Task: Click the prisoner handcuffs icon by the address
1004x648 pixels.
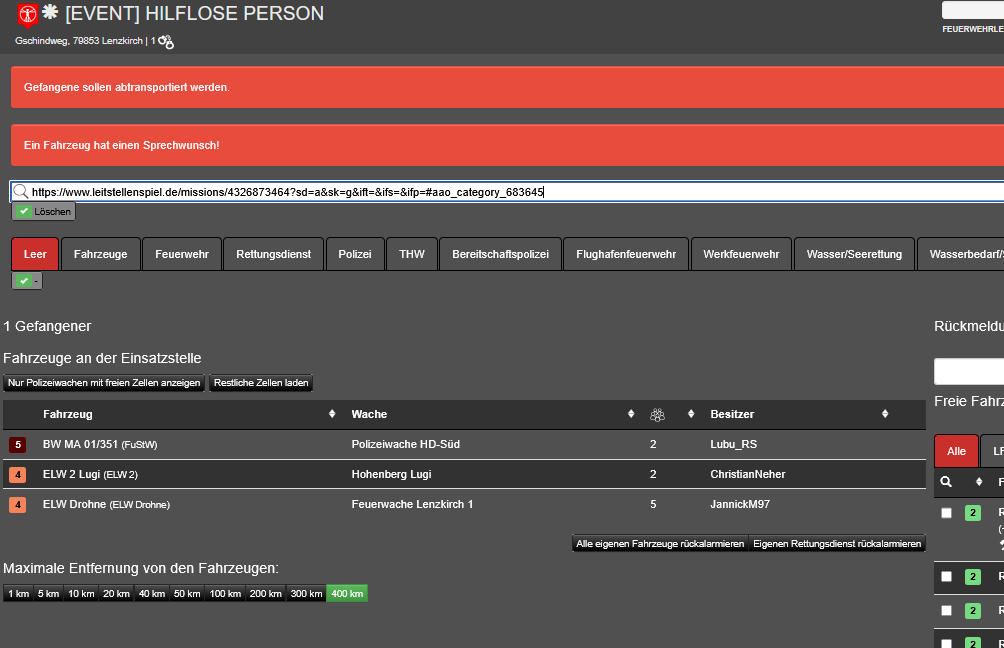Action: tap(166, 42)
